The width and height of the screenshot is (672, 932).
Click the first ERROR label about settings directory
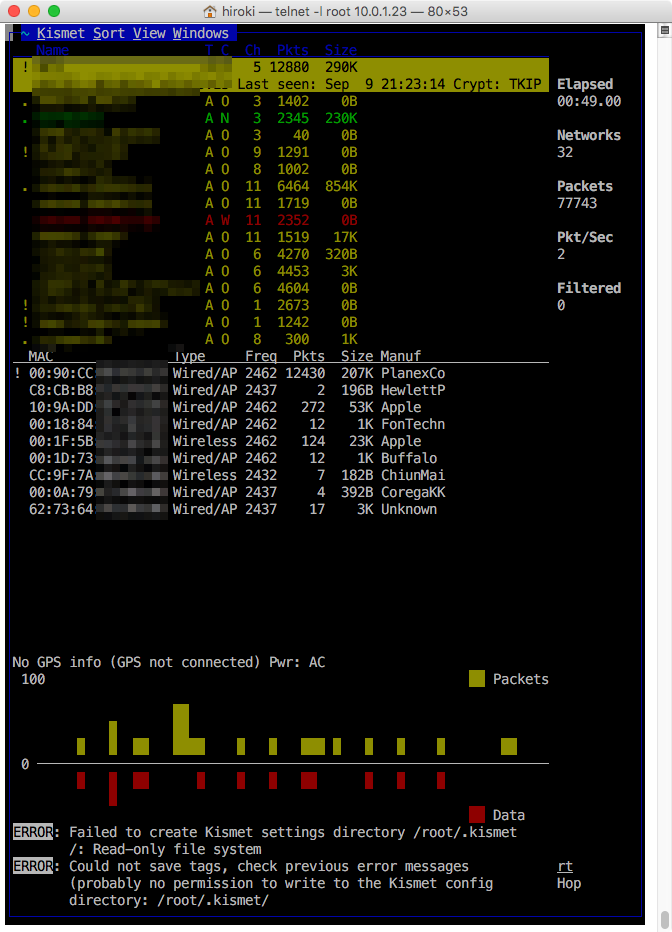(x=33, y=832)
